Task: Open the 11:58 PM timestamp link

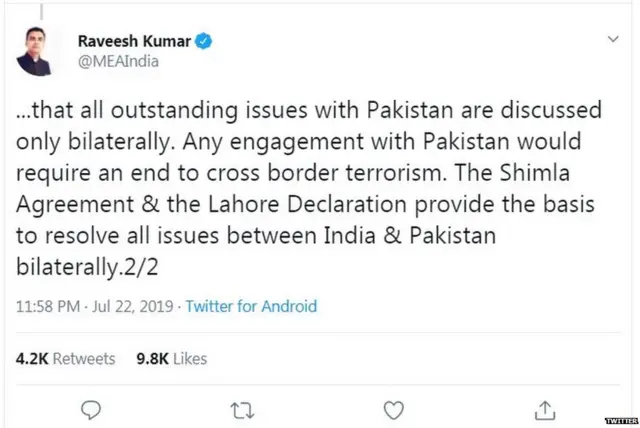Action: [47, 307]
